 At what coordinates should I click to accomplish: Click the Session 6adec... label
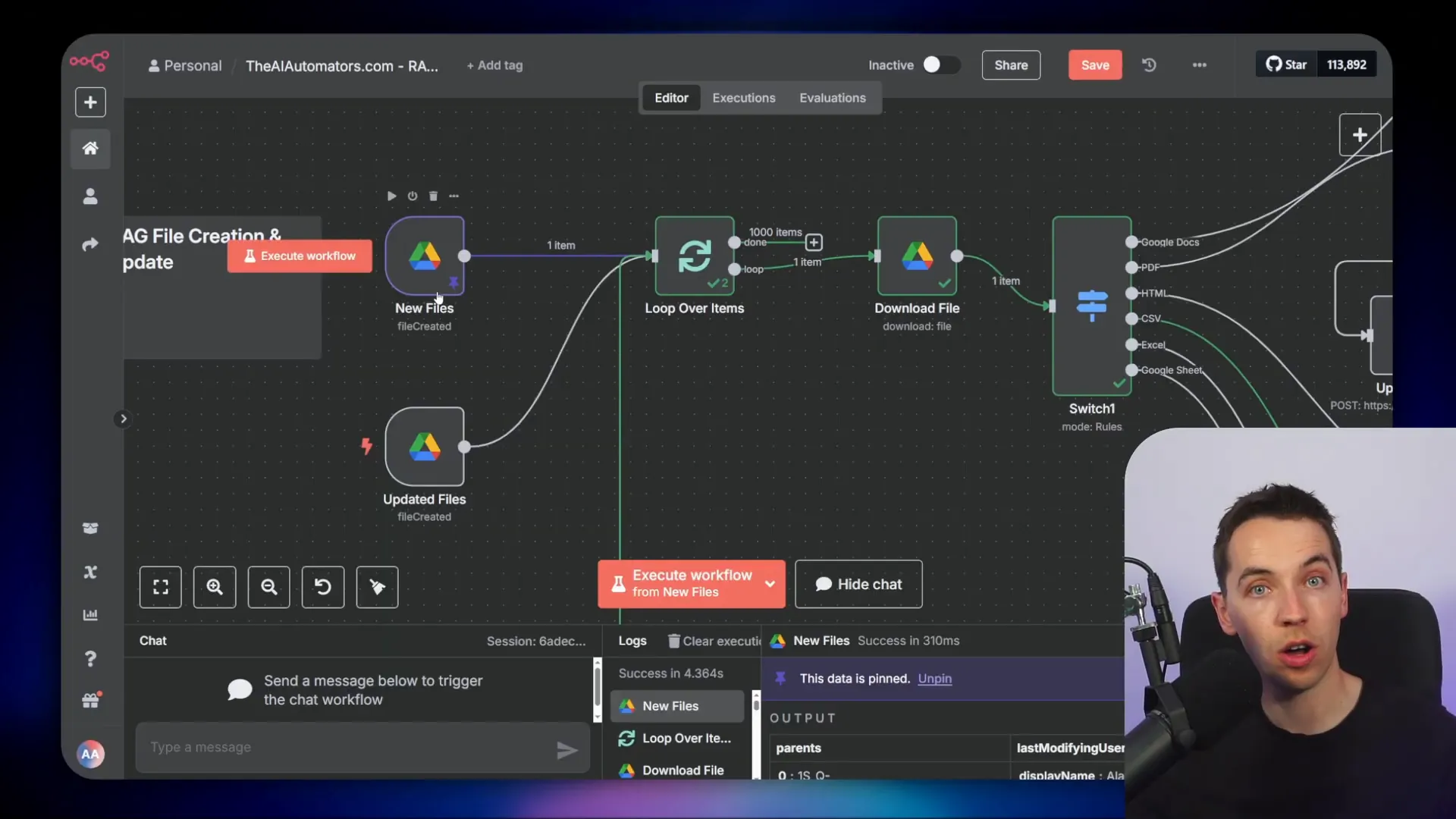536,642
